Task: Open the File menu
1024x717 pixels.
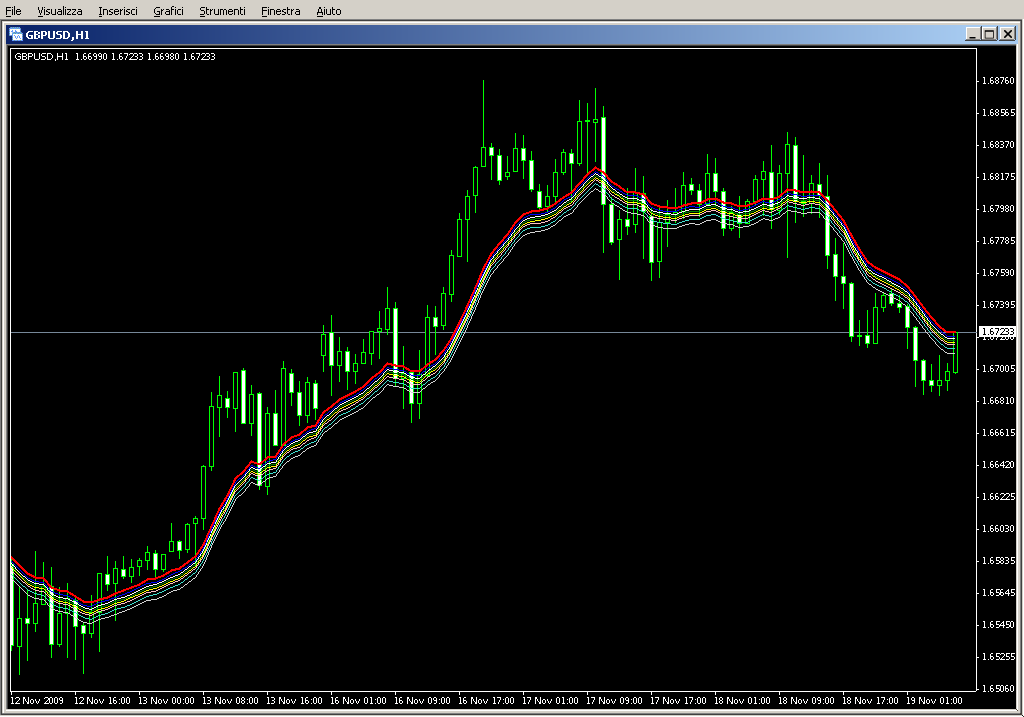Action: tap(13, 11)
